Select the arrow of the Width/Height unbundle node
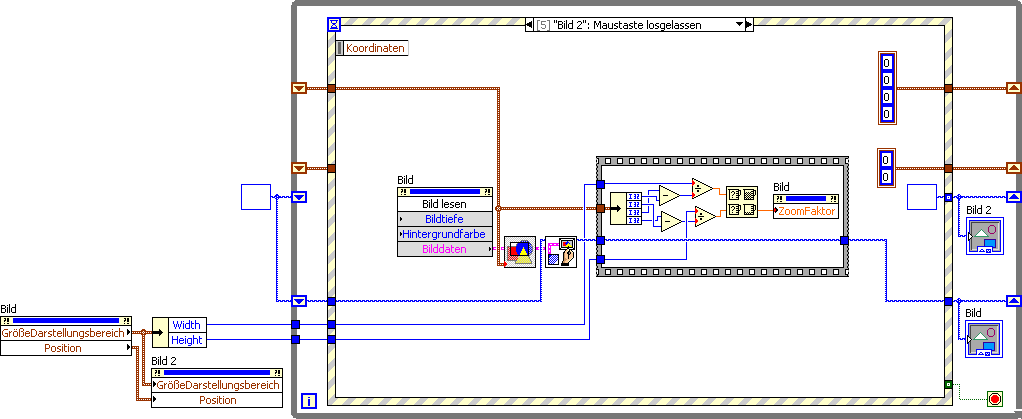Screen dimensions: 1022x419 (x=160, y=332)
